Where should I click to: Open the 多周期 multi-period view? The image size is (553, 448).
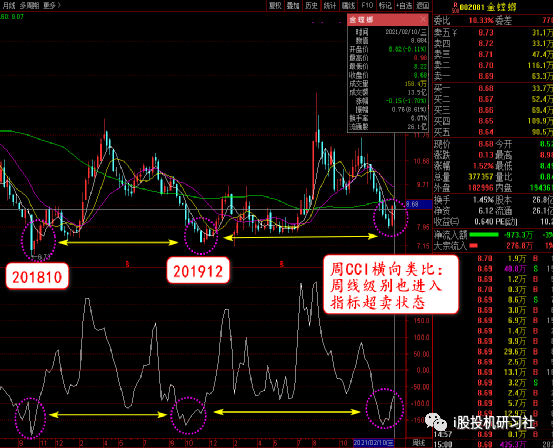pos(30,5)
